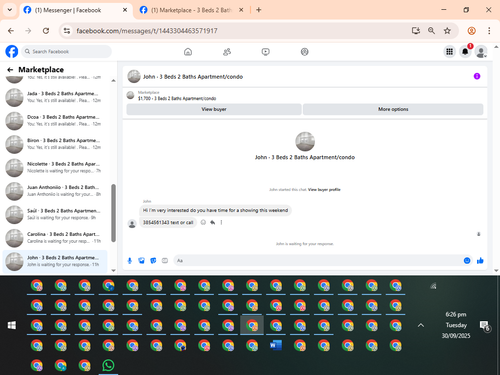Image resolution: width=500 pixels, height=375 pixels.
Task: Go back to the previous page
Action: [x=11, y=31]
